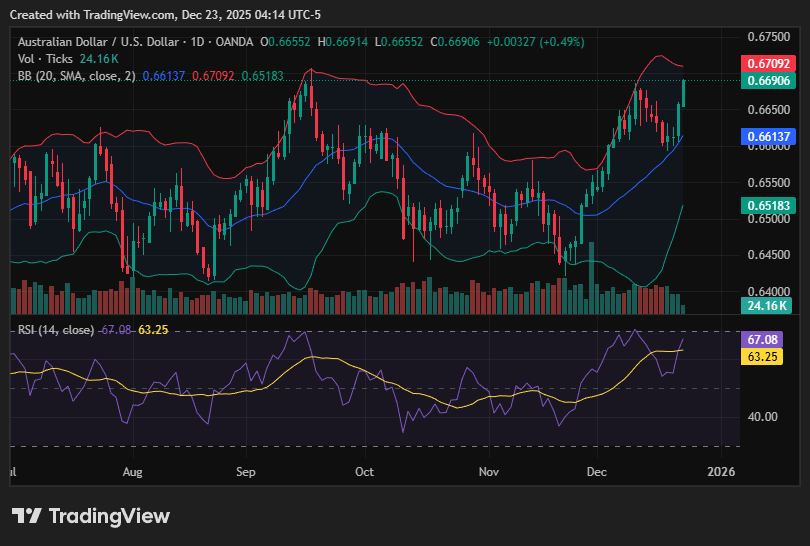This screenshot has width=810, height=546.
Task: Click the red 0.67092 upper band price tag
Action: tap(764, 63)
